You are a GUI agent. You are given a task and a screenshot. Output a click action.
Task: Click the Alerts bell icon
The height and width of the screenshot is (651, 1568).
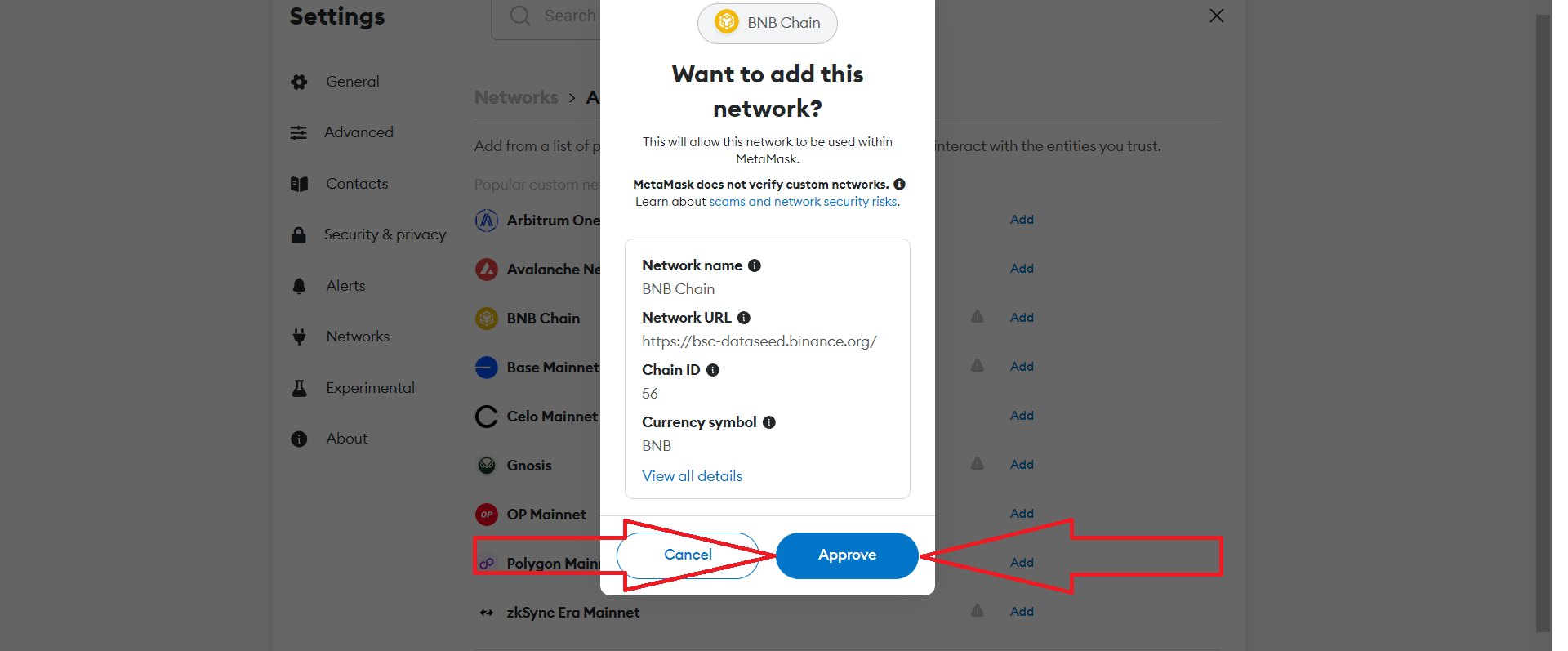(299, 285)
